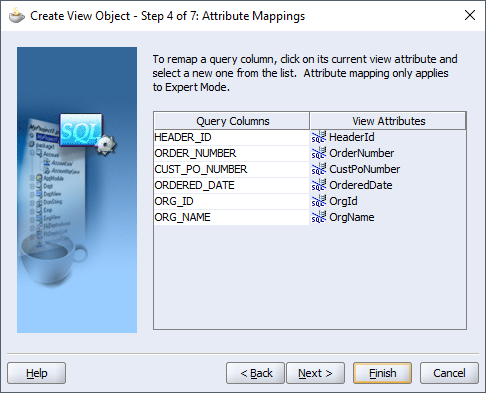Select the OrgName view attribute
This screenshot has width=486, height=393.
pos(388,217)
